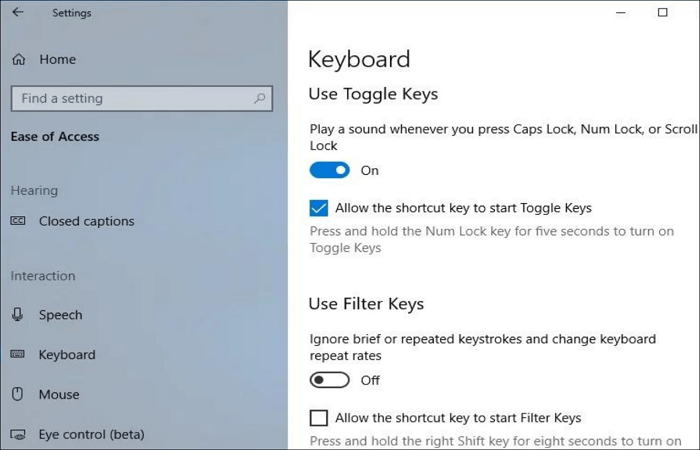Click the Mouse icon in sidebar
Viewport: 700px width, 450px height.
pos(18,395)
